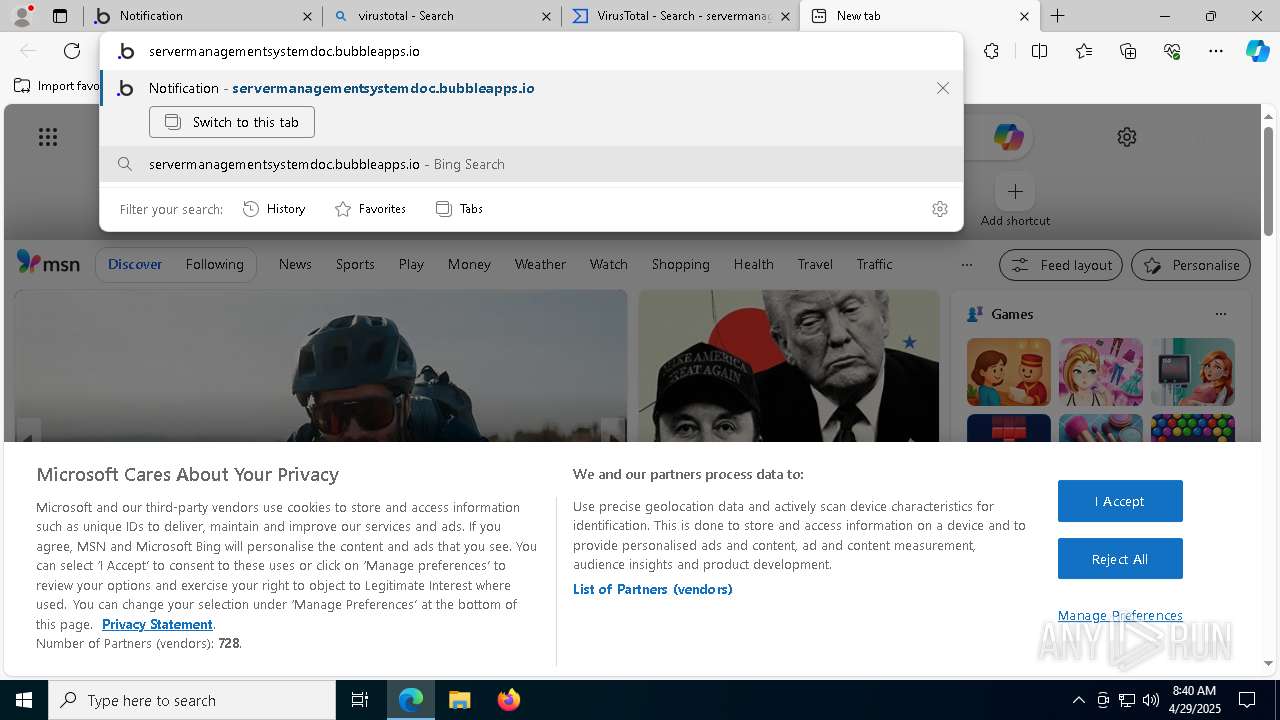Open the Sports category
Image resolution: width=1280 pixels, height=720 pixels.
click(x=355, y=264)
